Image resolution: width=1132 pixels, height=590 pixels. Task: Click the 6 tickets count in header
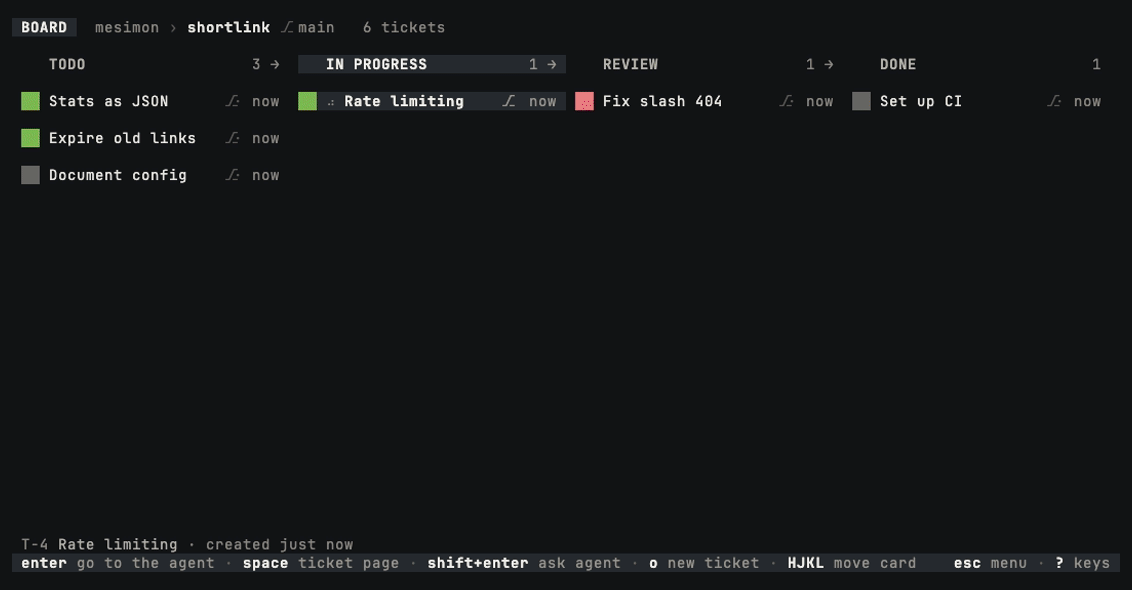(404, 27)
